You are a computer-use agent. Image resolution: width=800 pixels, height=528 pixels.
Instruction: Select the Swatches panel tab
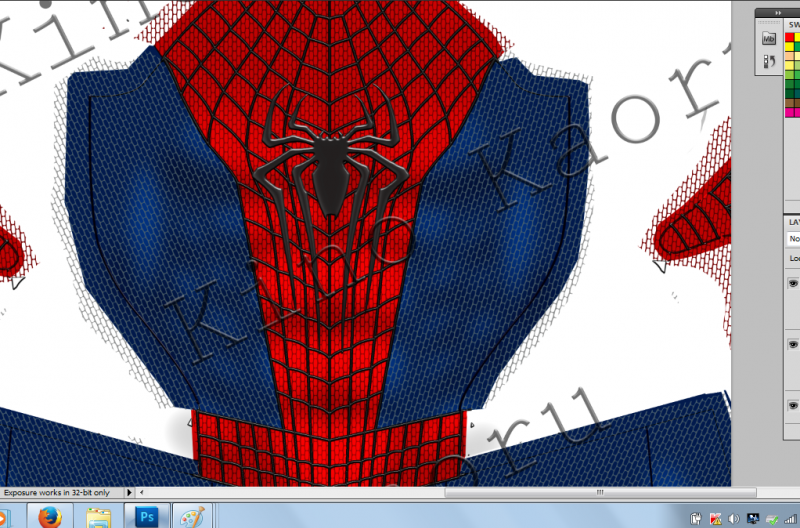[x=793, y=24]
